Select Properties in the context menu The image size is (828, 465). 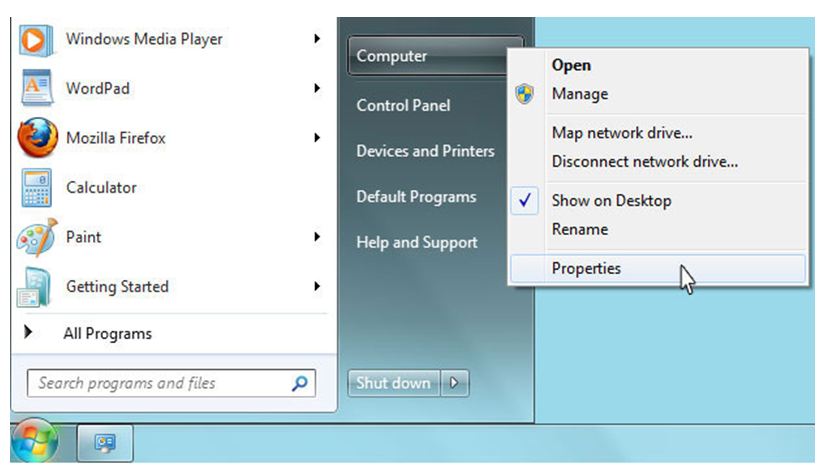pos(658,268)
